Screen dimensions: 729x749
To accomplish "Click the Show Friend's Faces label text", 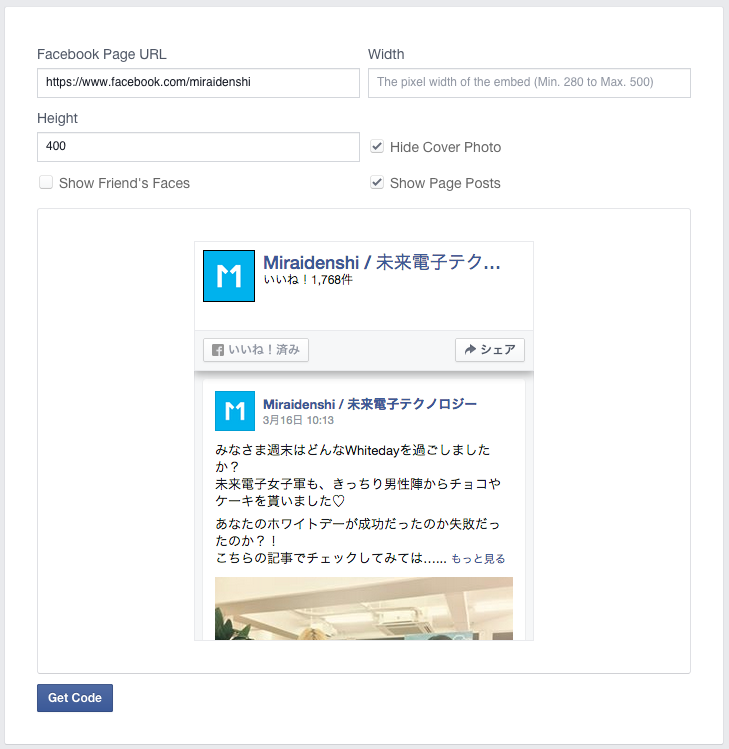I will tap(124, 183).
